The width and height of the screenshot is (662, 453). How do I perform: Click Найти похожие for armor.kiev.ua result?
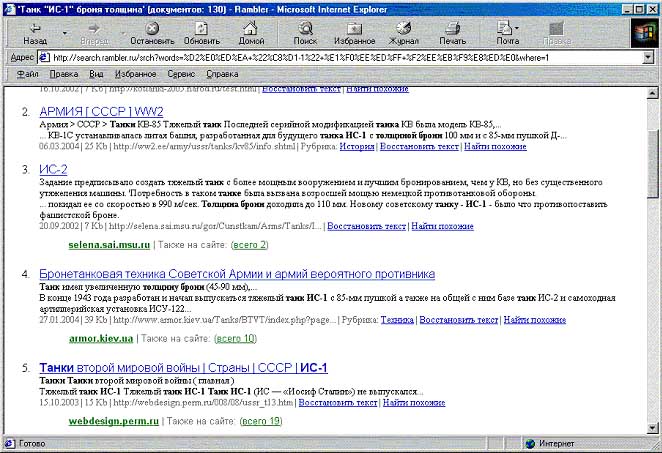(534, 320)
